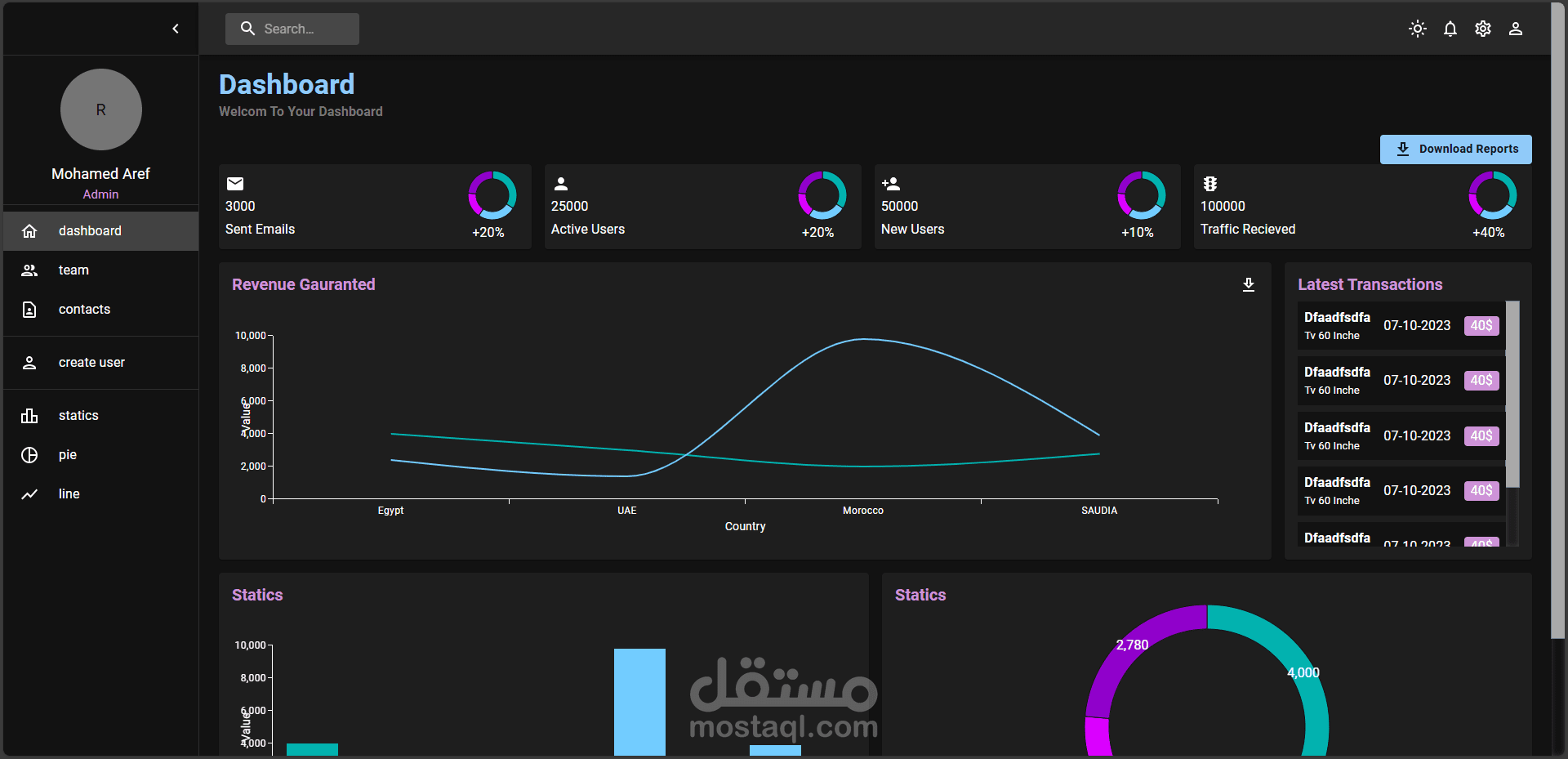Click the SAUDIA axis label
1568x759 pixels.
1099,511
